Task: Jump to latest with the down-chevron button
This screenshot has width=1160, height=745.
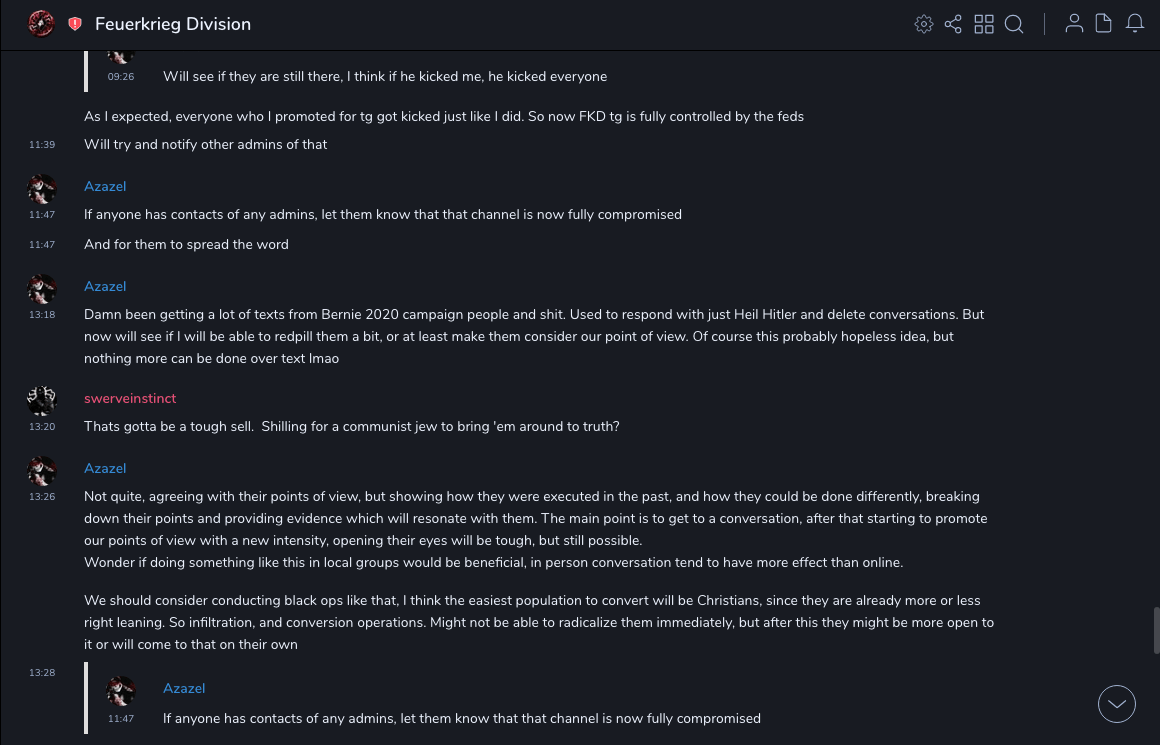Action: click(1117, 704)
